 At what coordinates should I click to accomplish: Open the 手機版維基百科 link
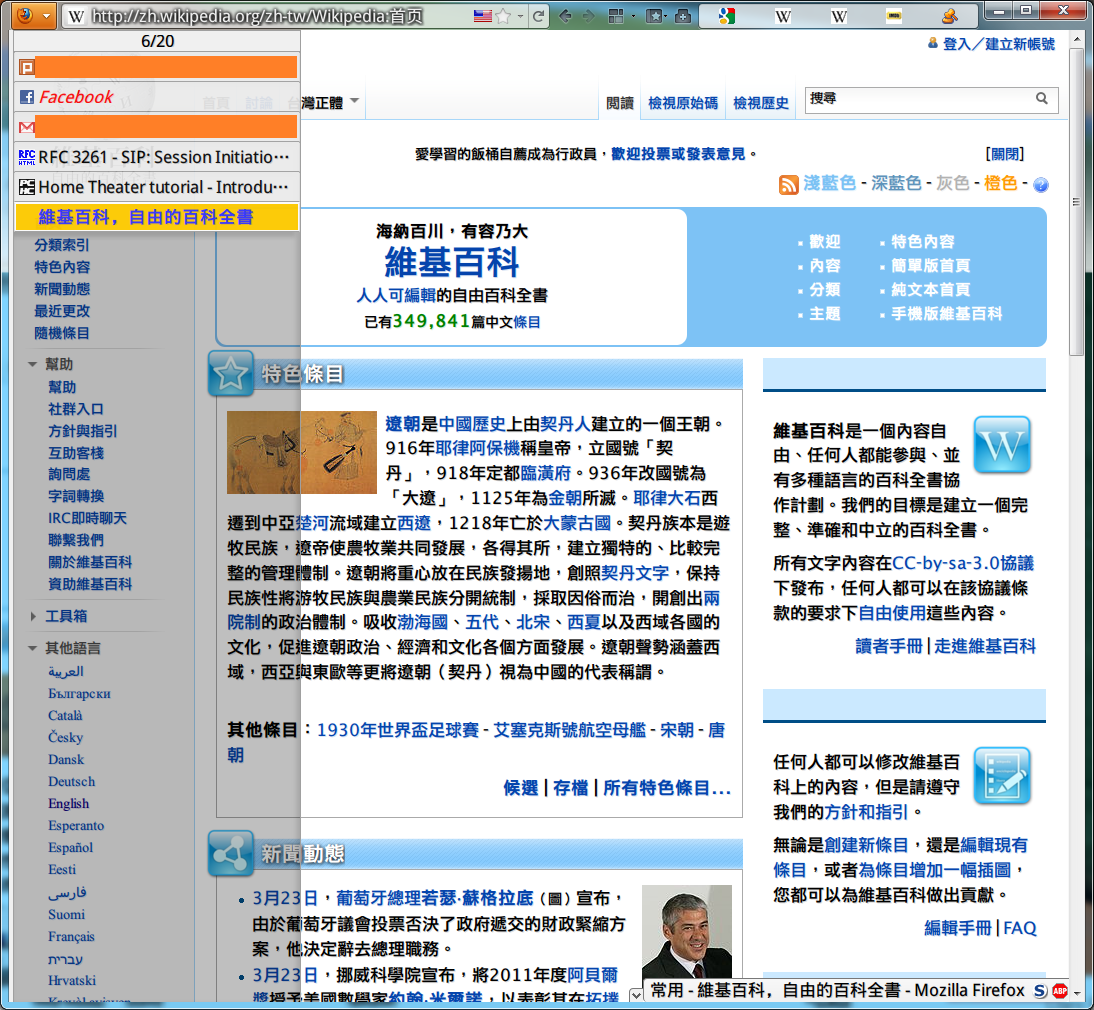946,314
